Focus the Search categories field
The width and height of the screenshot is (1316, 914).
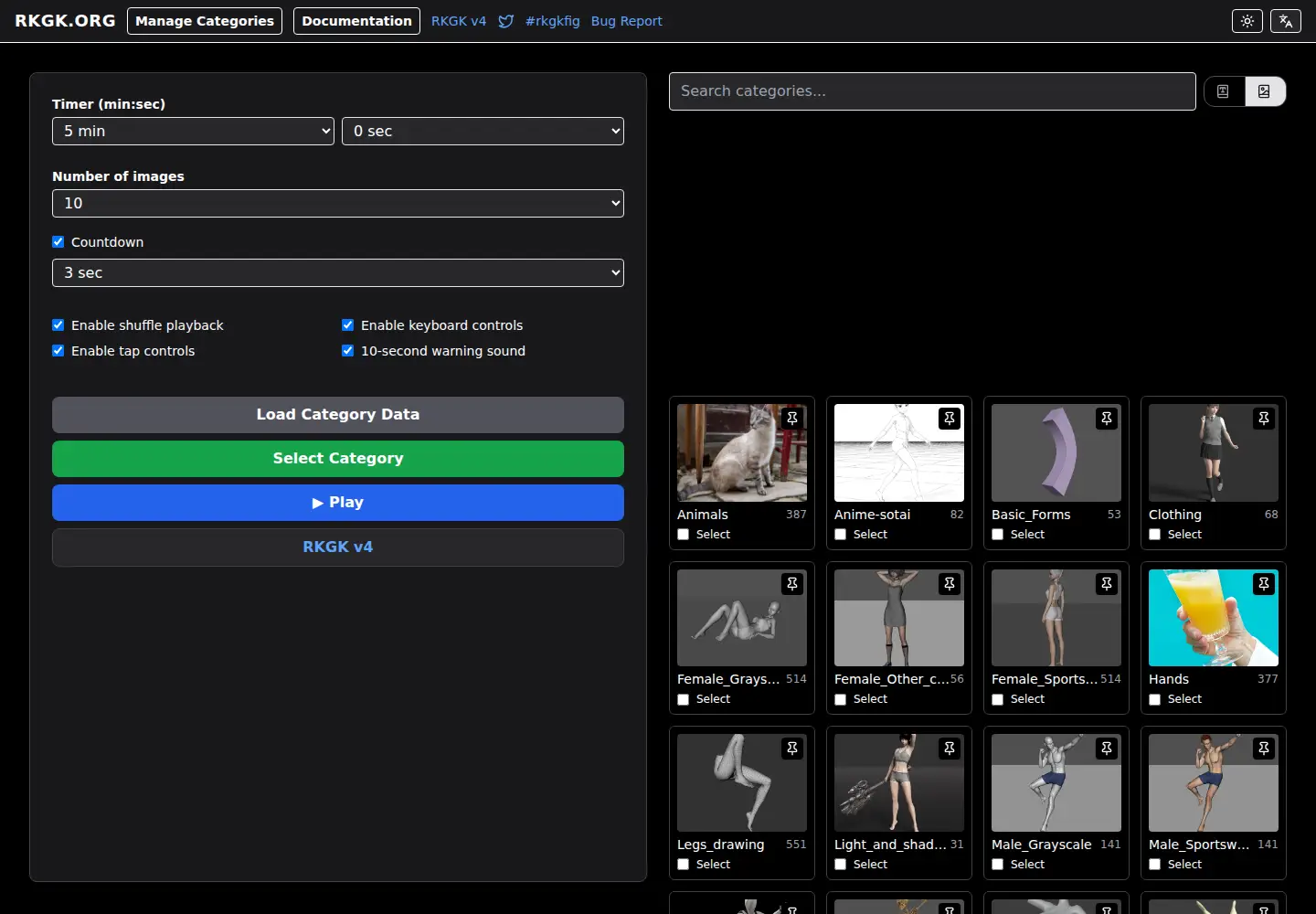[x=932, y=91]
